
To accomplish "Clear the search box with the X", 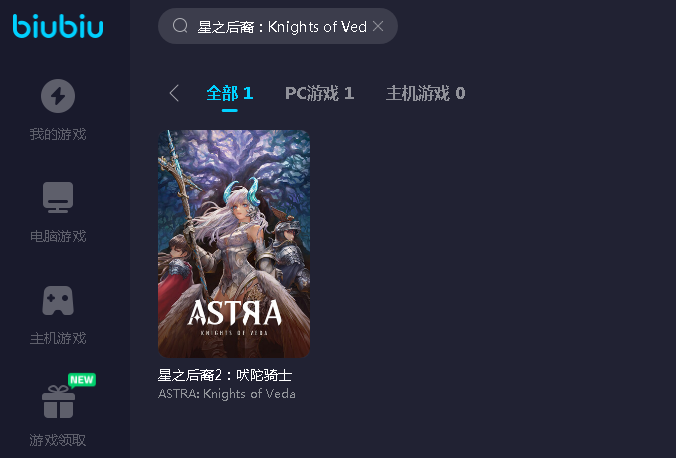I will point(378,26).
